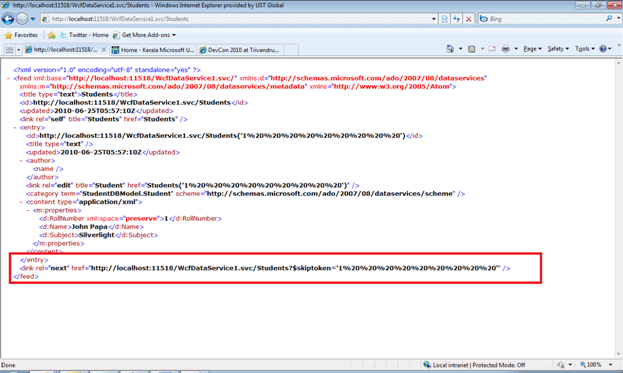Click the Quick Tabs grid icon
Screen dimensions: 623x373
coord(9,50)
